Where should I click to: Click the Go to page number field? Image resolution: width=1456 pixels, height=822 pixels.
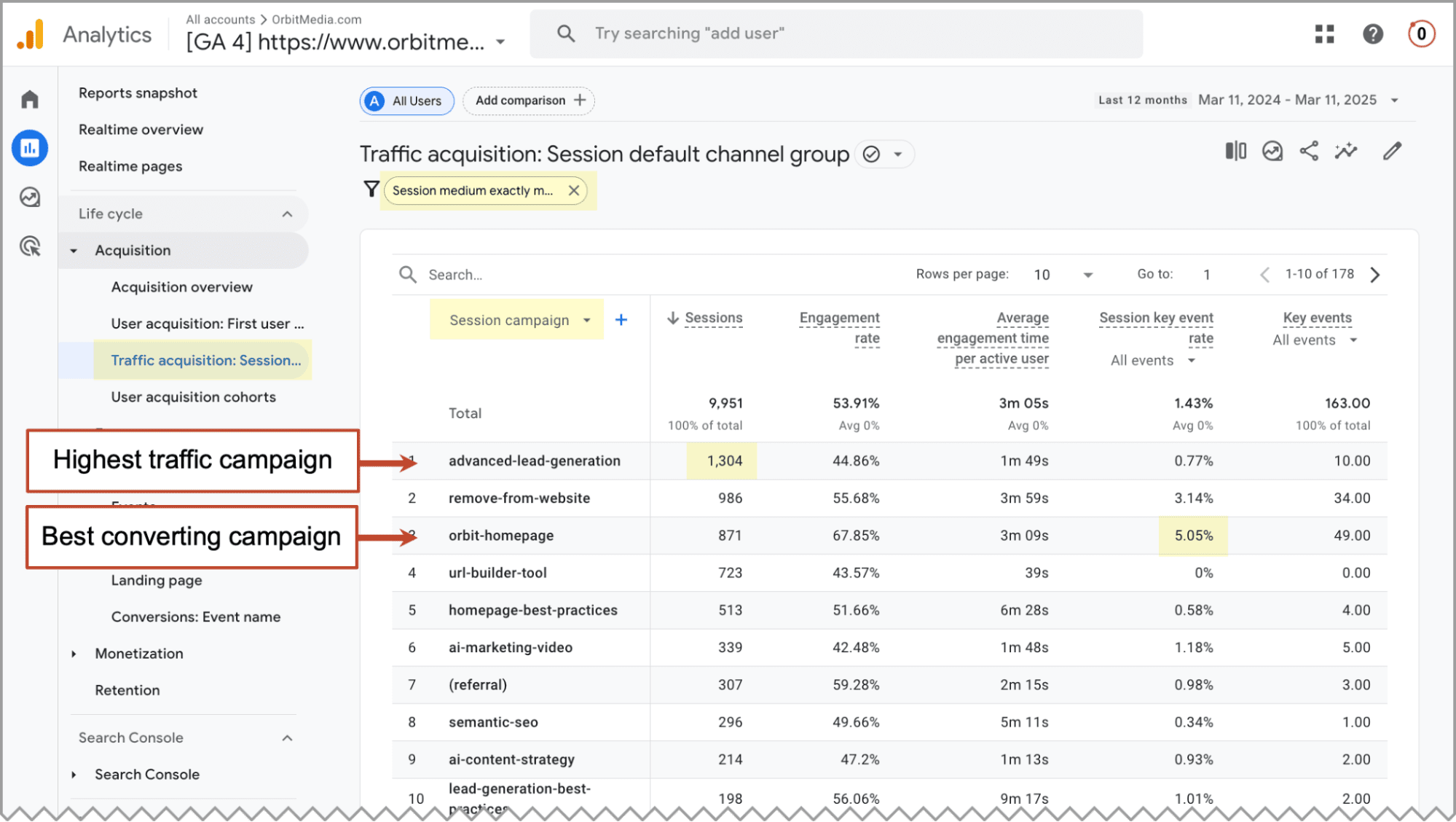pyautogui.click(x=1207, y=275)
